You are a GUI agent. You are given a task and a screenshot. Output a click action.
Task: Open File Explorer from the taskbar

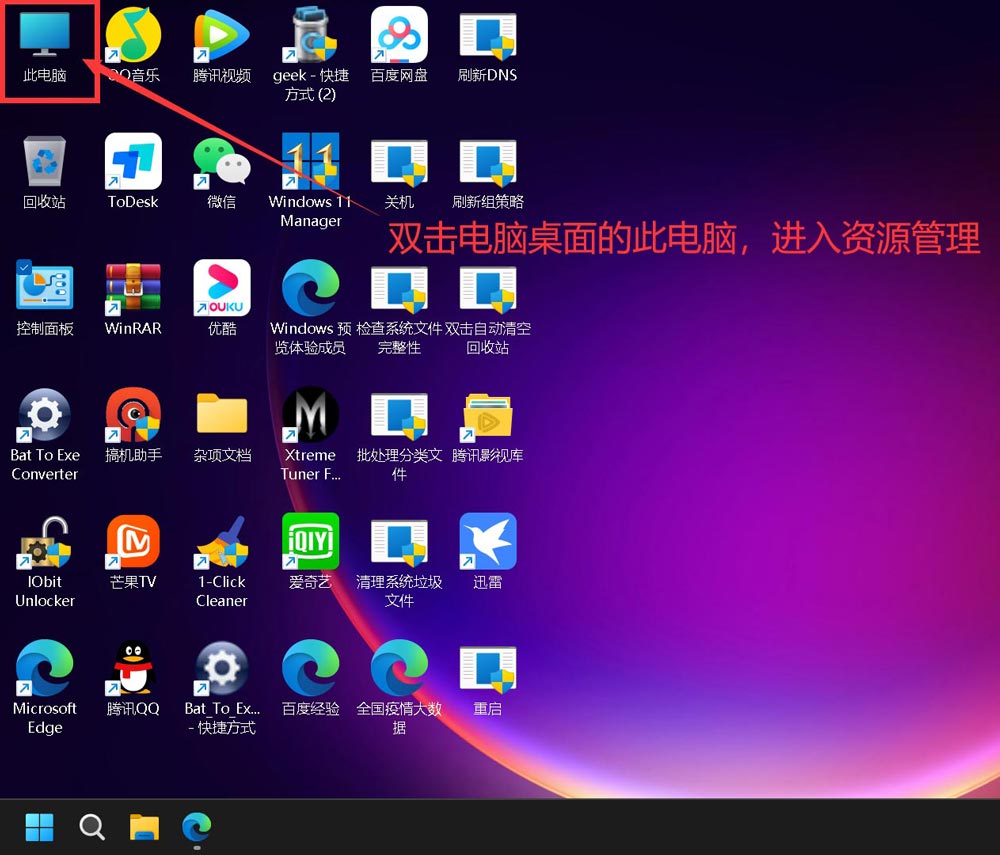[143, 827]
